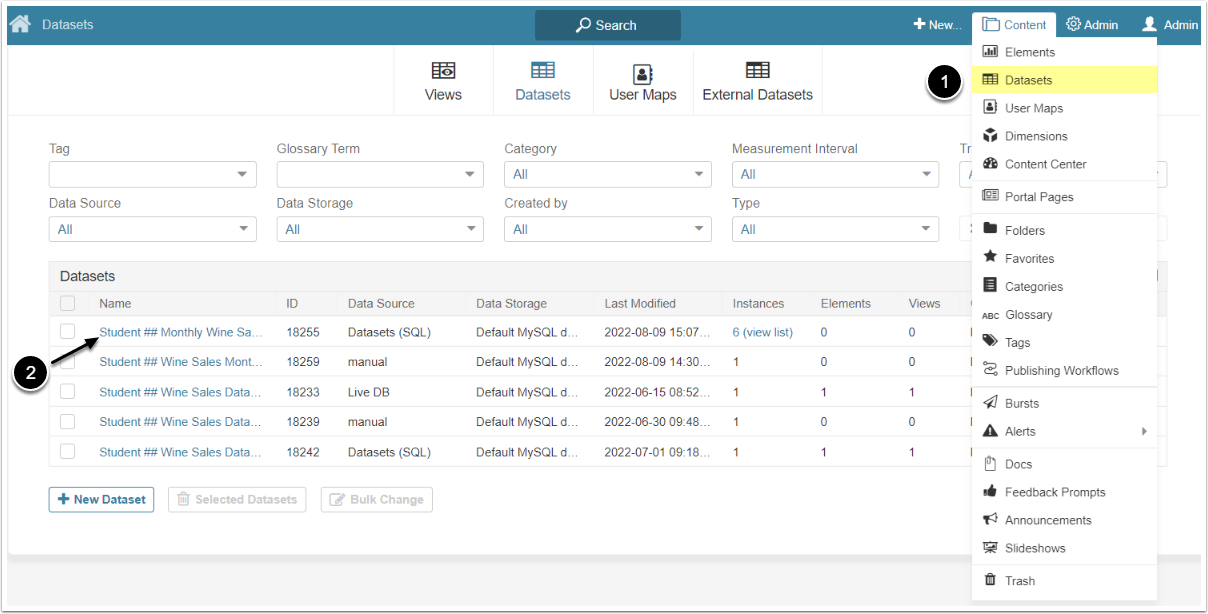The image size is (1208, 614).
Task: Expand the Tag filter dropdown
Action: 152,175
